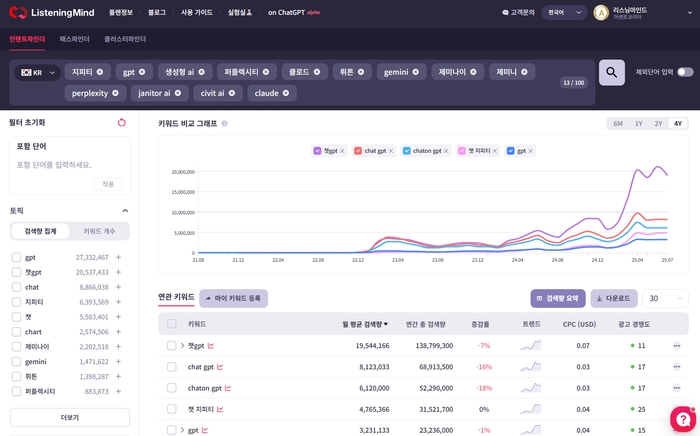Click info icon beside 키워드 비교 그래프

tap(225, 124)
